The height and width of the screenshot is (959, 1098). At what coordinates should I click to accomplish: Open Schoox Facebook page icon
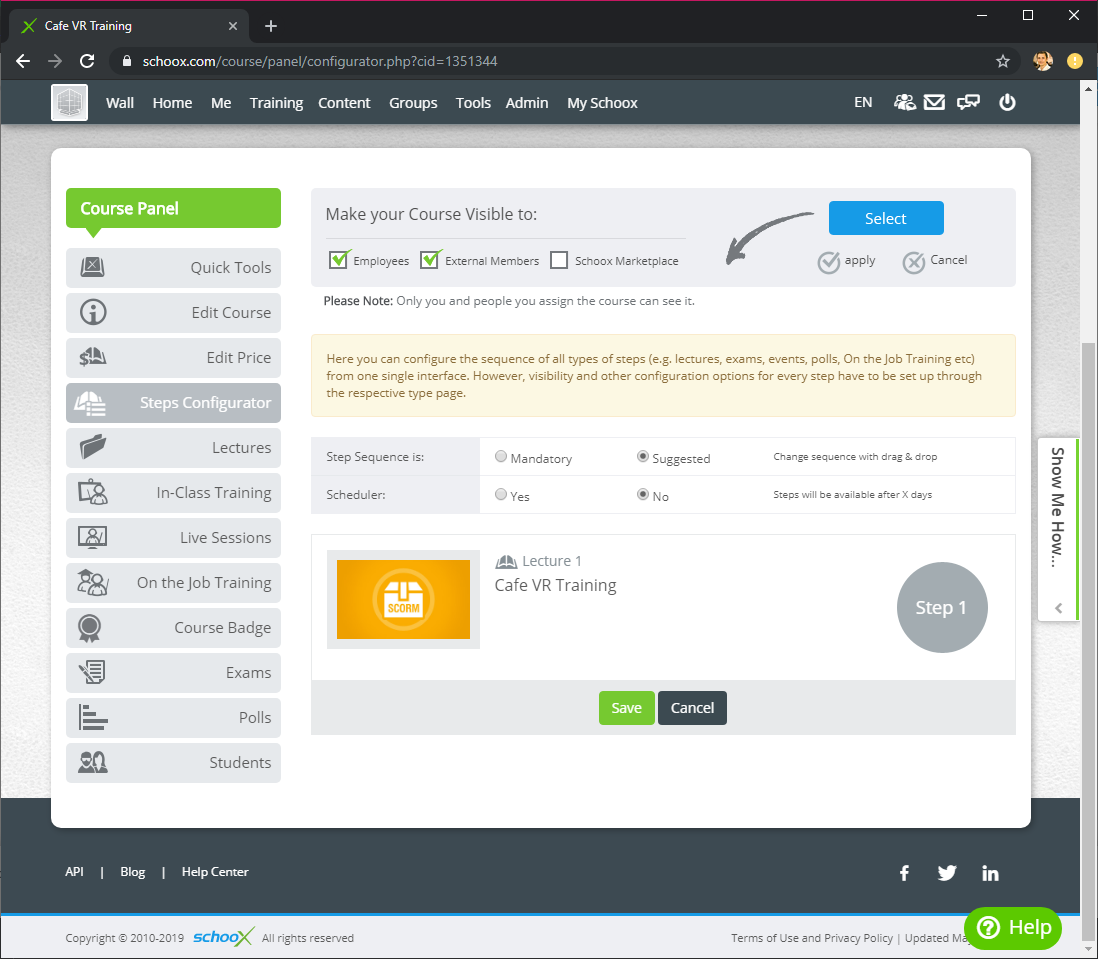(904, 873)
